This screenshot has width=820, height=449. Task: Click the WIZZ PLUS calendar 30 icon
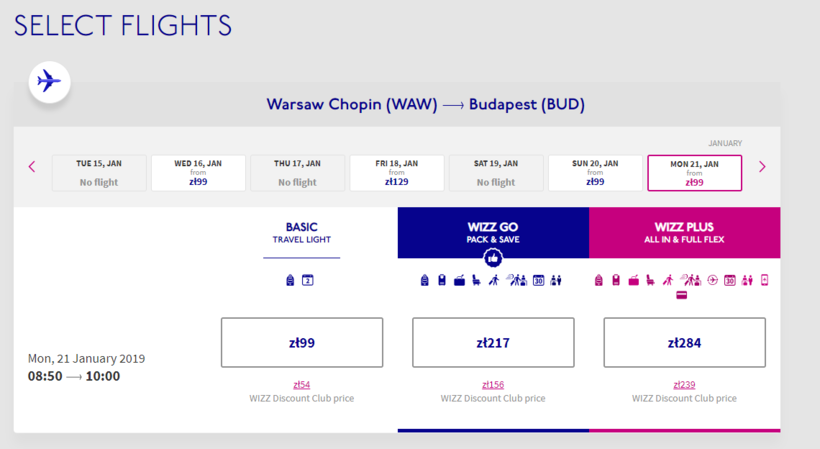click(x=730, y=281)
